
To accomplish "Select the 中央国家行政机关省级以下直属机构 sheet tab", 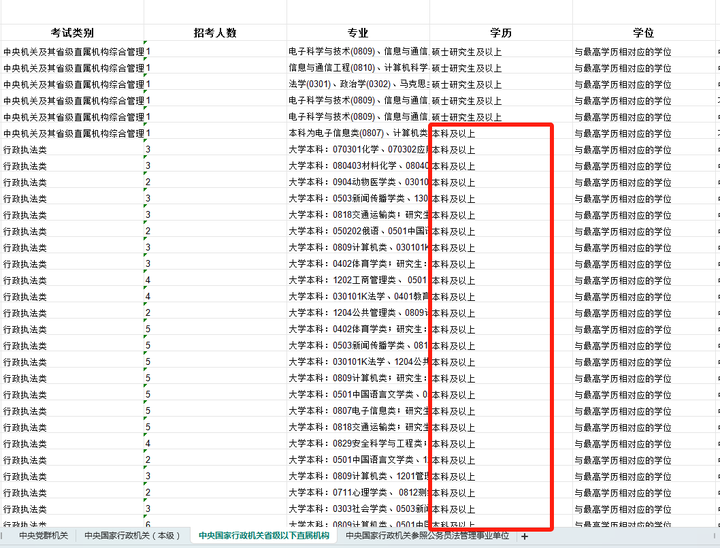I will pos(264,536).
